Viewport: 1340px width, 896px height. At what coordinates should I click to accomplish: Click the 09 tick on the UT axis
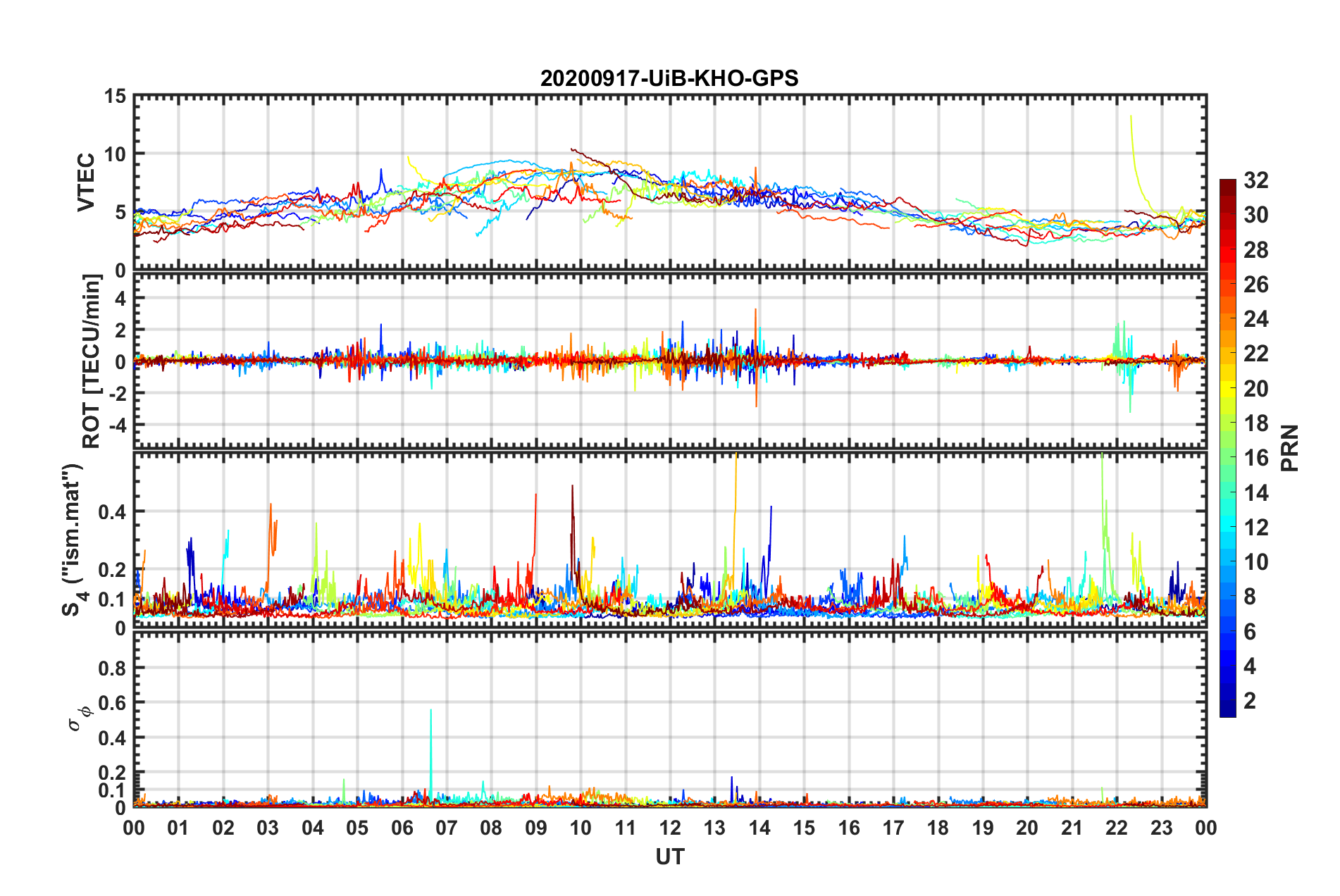click(x=536, y=828)
